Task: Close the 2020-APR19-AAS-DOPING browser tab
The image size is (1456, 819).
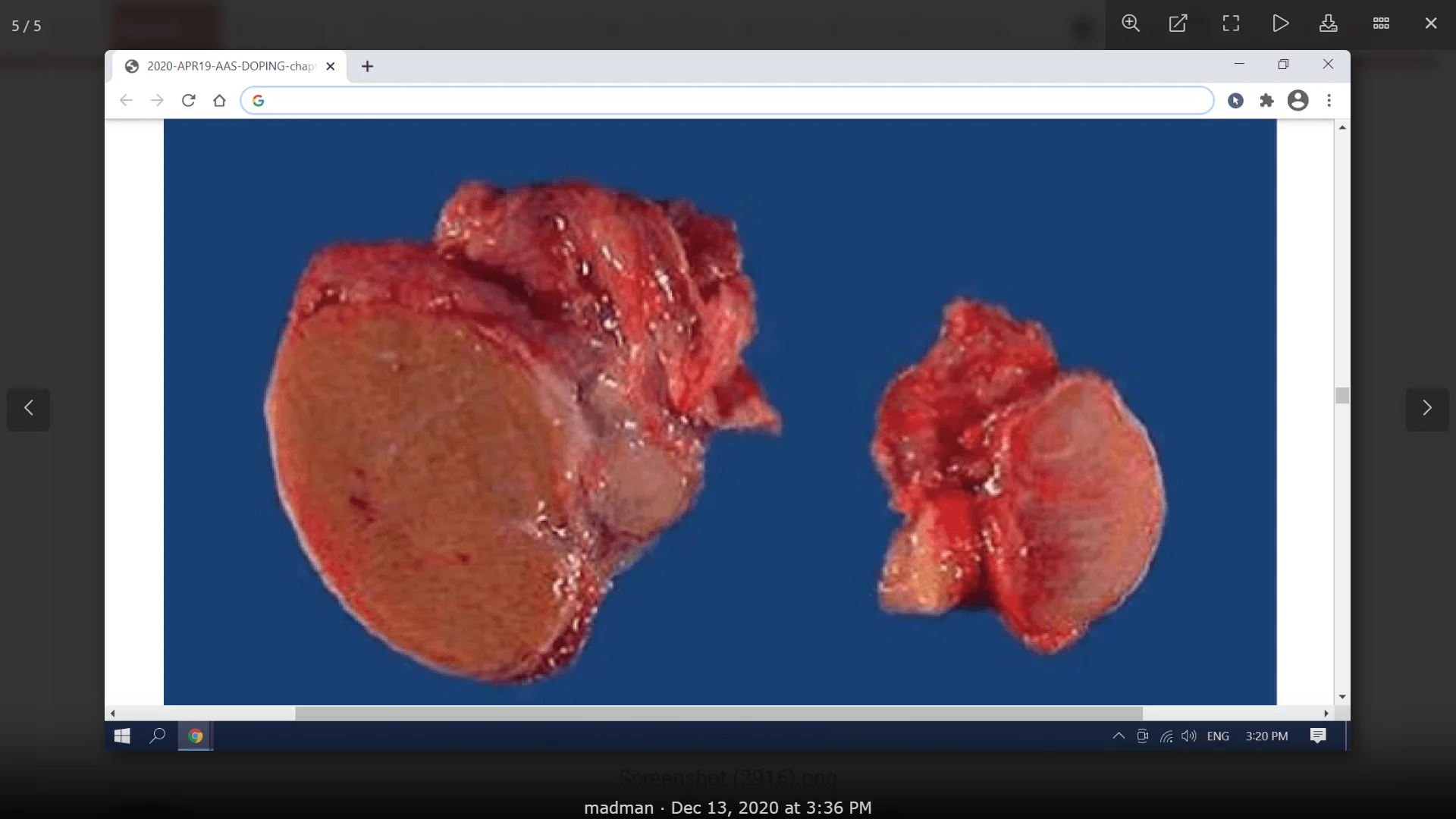Action: point(331,67)
